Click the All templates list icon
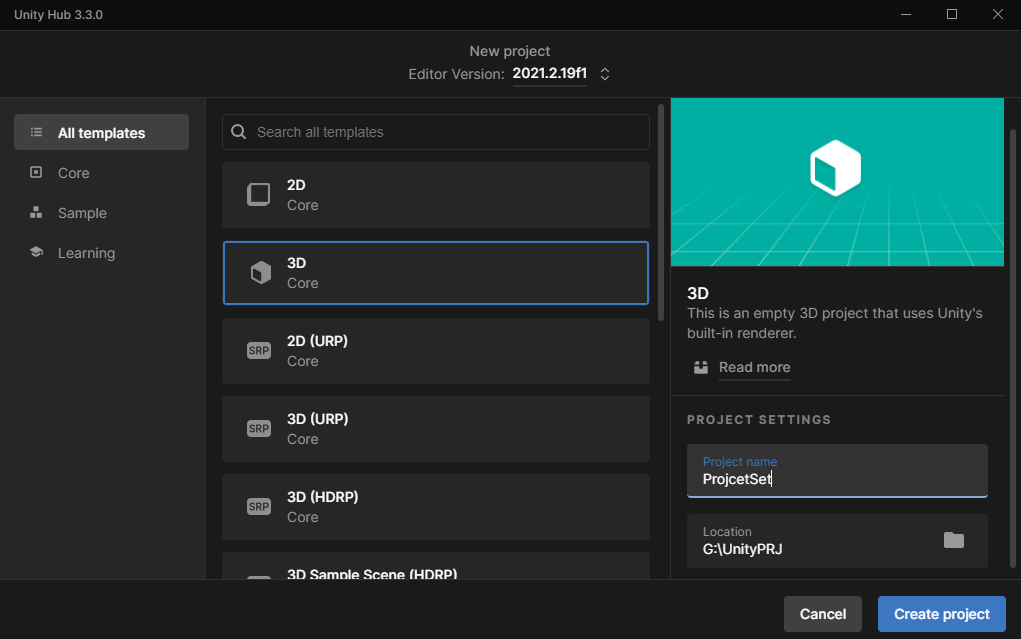Image resolution: width=1021 pixels, height=639 pixels. coord(36,132)
